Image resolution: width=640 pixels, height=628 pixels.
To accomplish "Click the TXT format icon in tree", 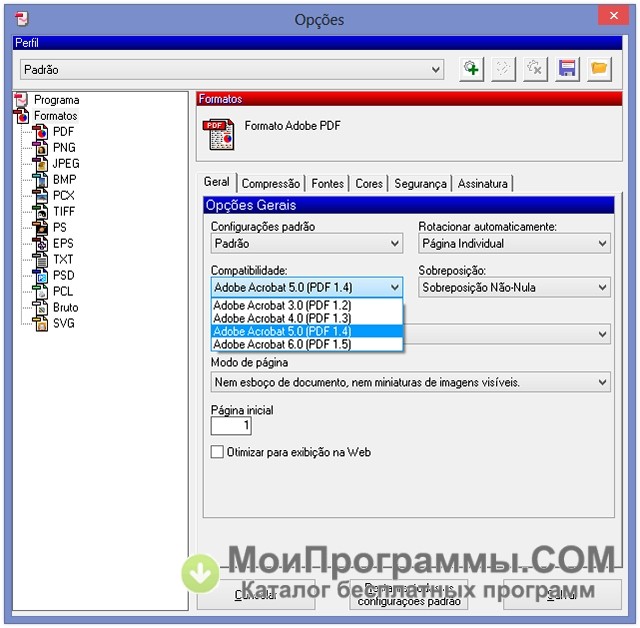I will click(x=41, y=260).
